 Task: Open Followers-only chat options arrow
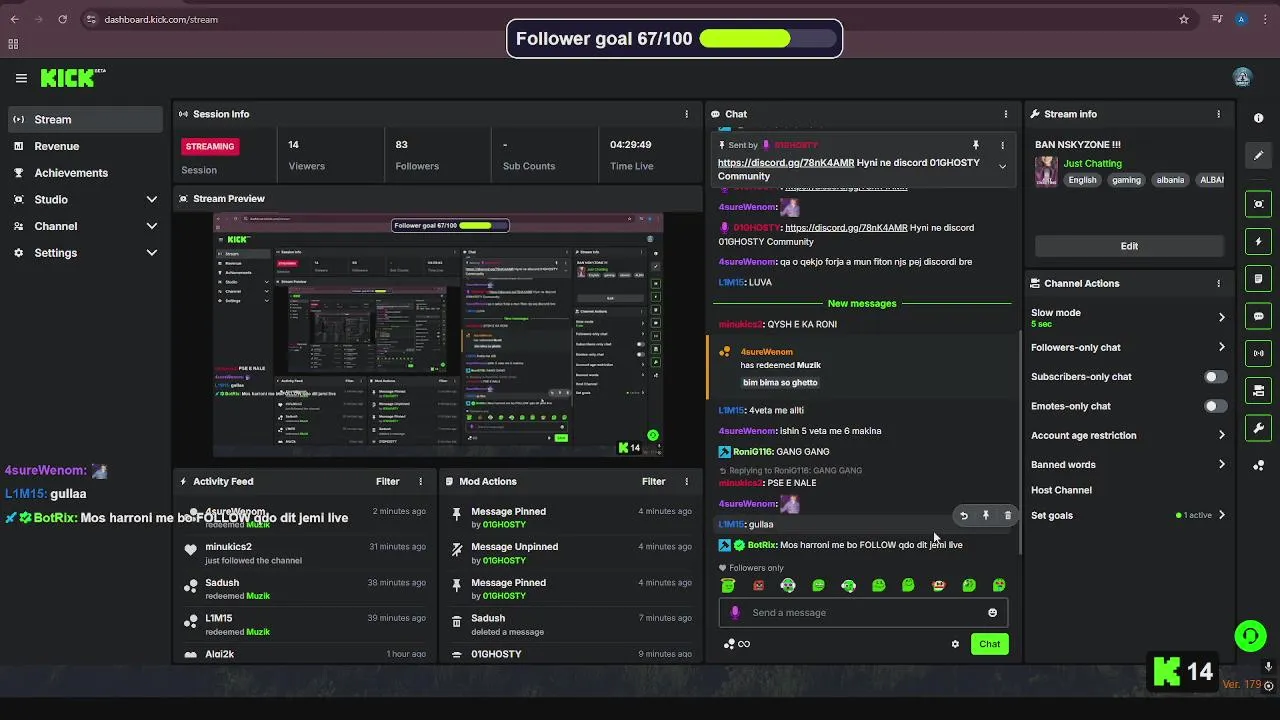[x=1221, y=347]
